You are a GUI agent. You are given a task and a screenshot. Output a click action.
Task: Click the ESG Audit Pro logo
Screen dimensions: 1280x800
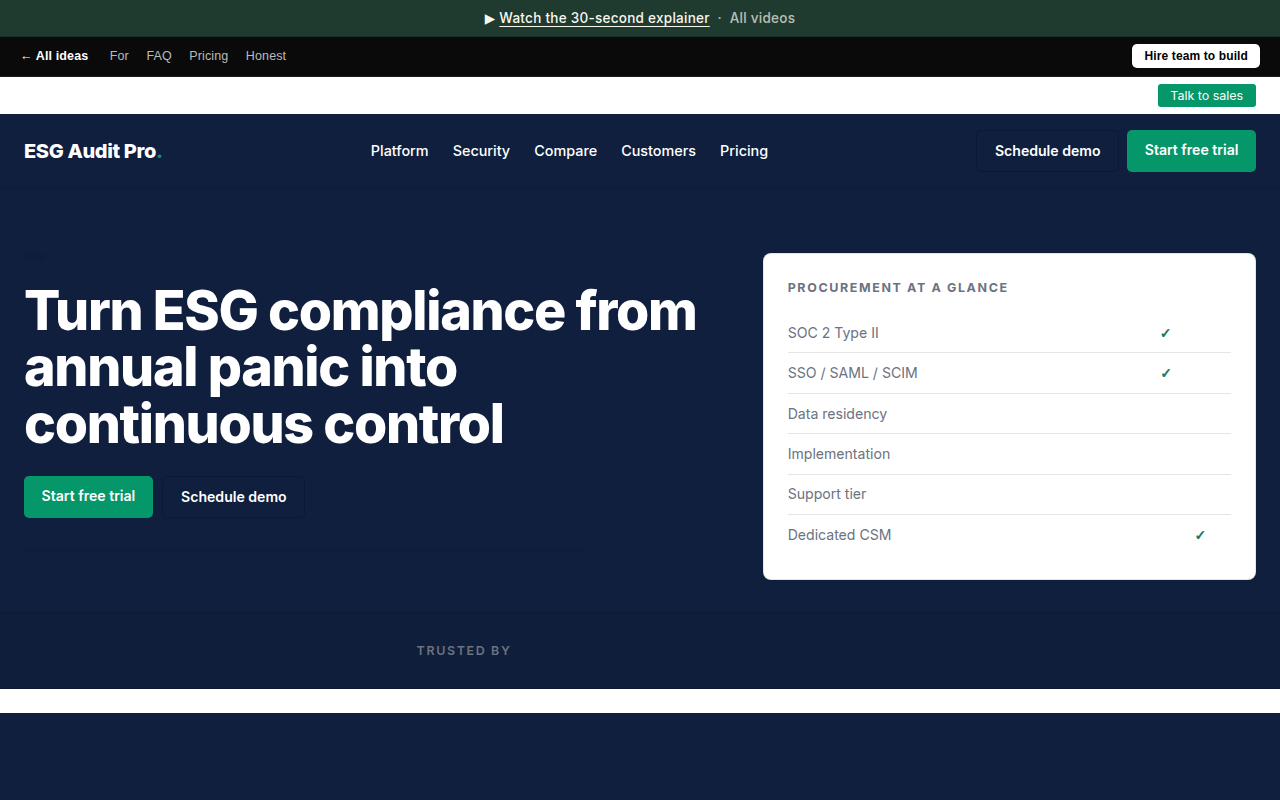[x=93, y=151]
